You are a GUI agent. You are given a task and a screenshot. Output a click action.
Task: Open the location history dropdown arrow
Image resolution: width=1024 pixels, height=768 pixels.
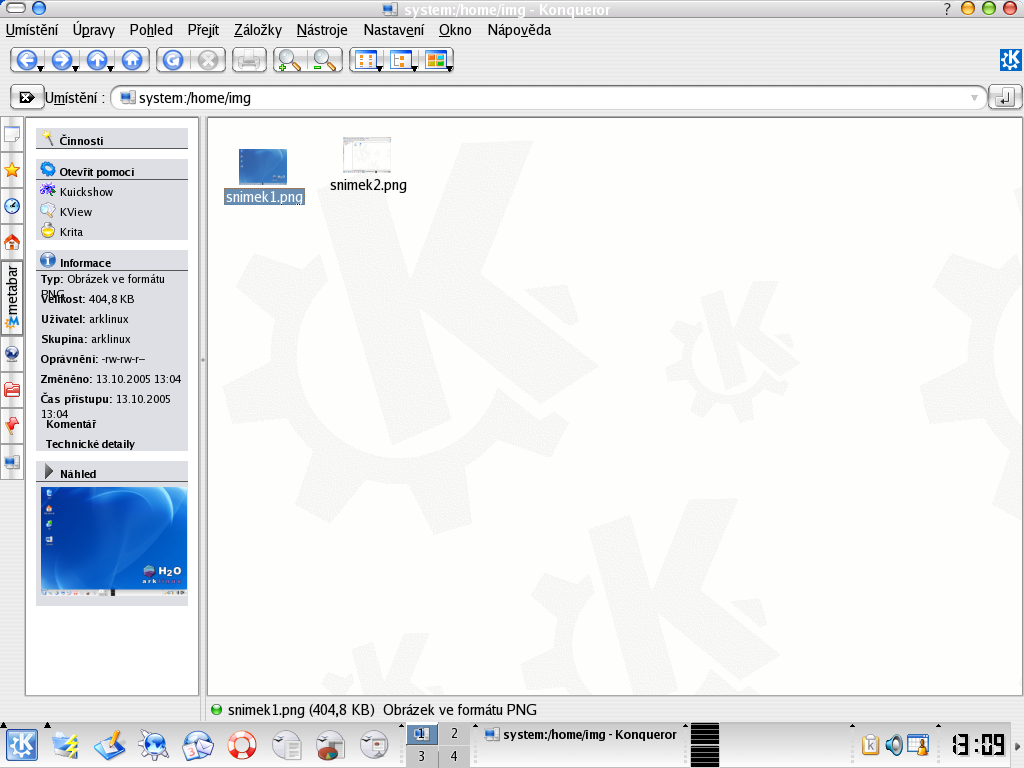(x=974, y=98)
